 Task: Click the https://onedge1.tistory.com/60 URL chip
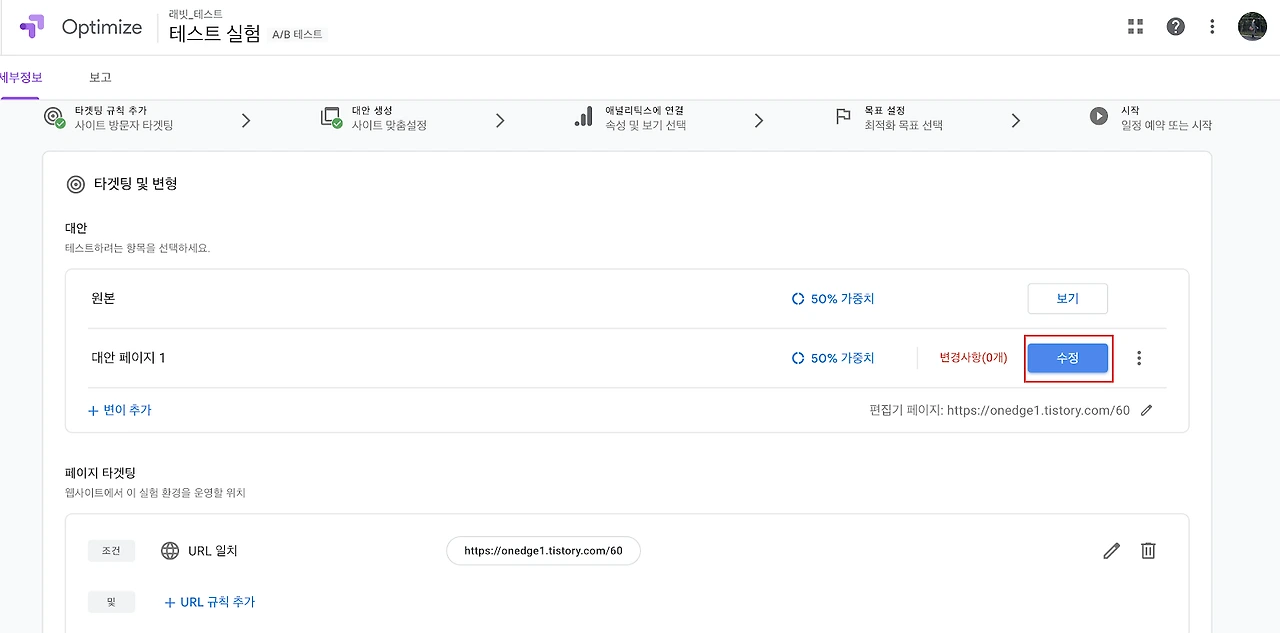click(x=543, y=551)
